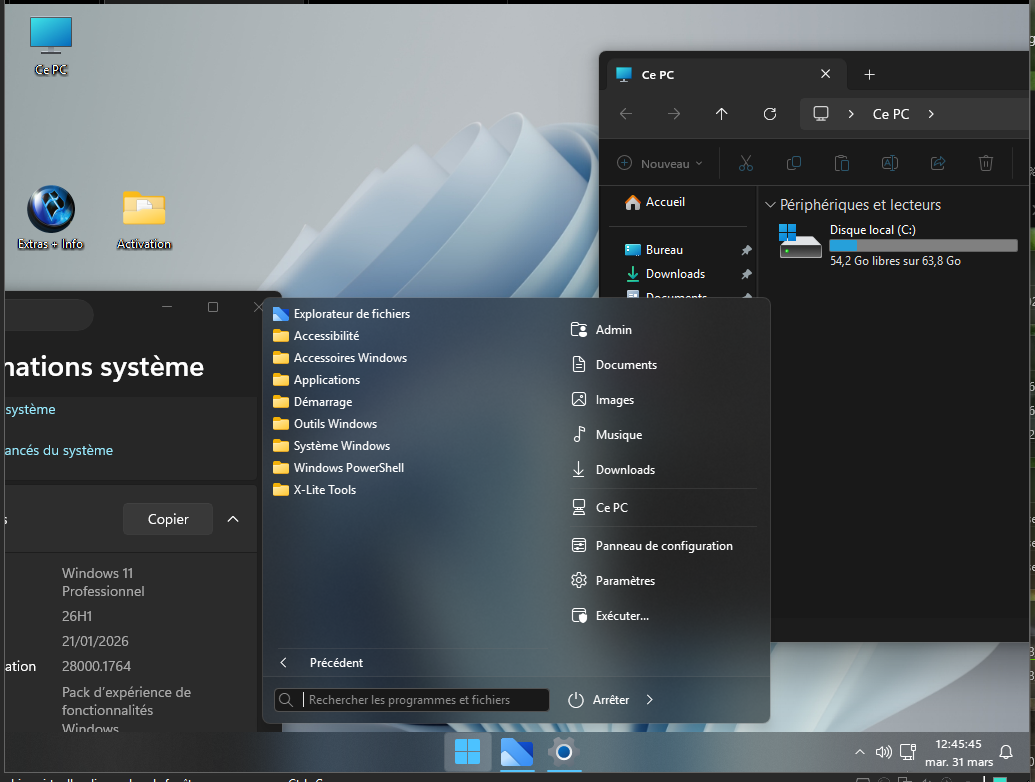Refresh the Ce PC explorer view
The image size is (1035, 782).
pyautogui.click(x=770, y=114)
